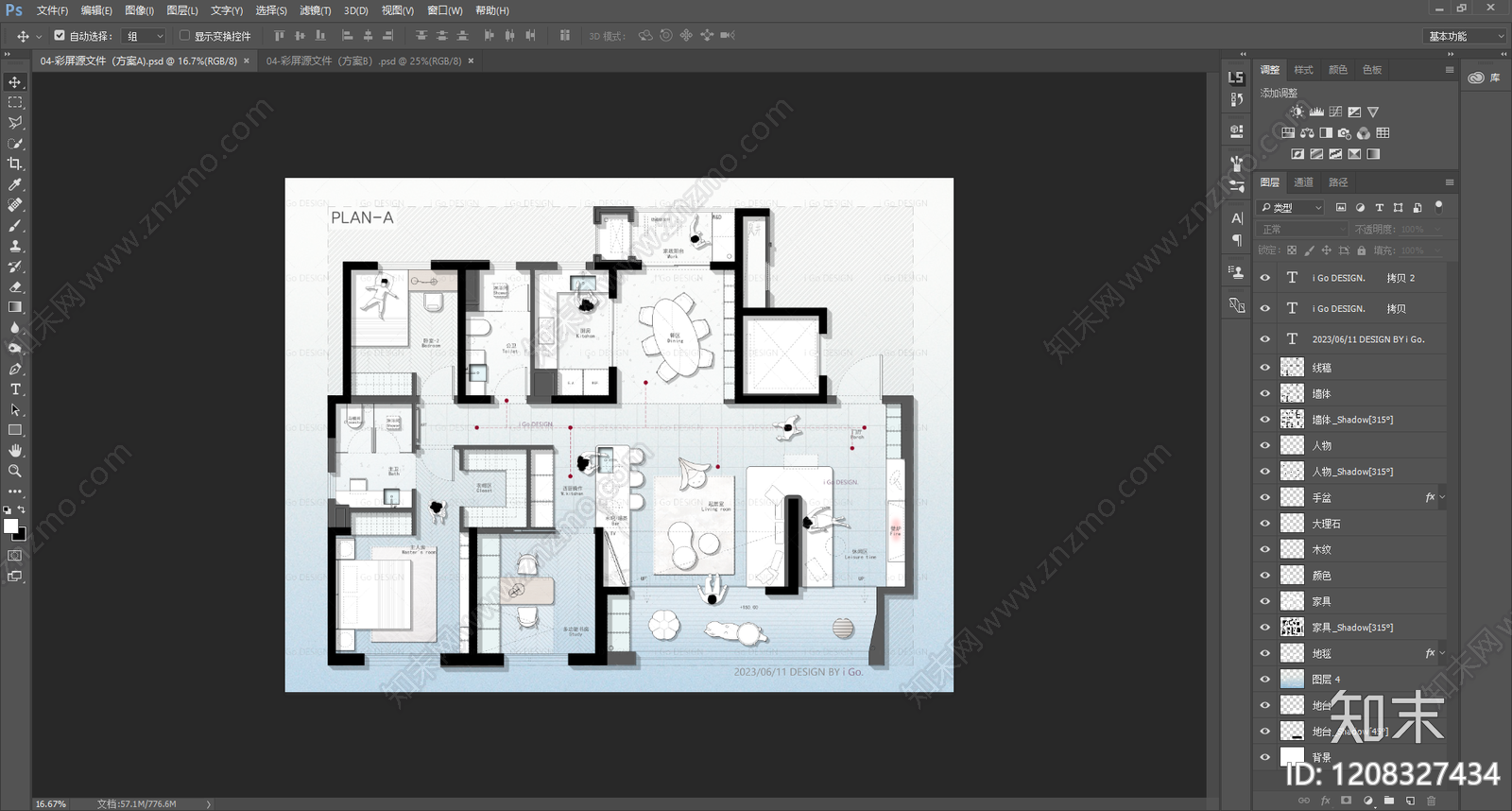Open the 路径 paths tab

pos(1338,182)
